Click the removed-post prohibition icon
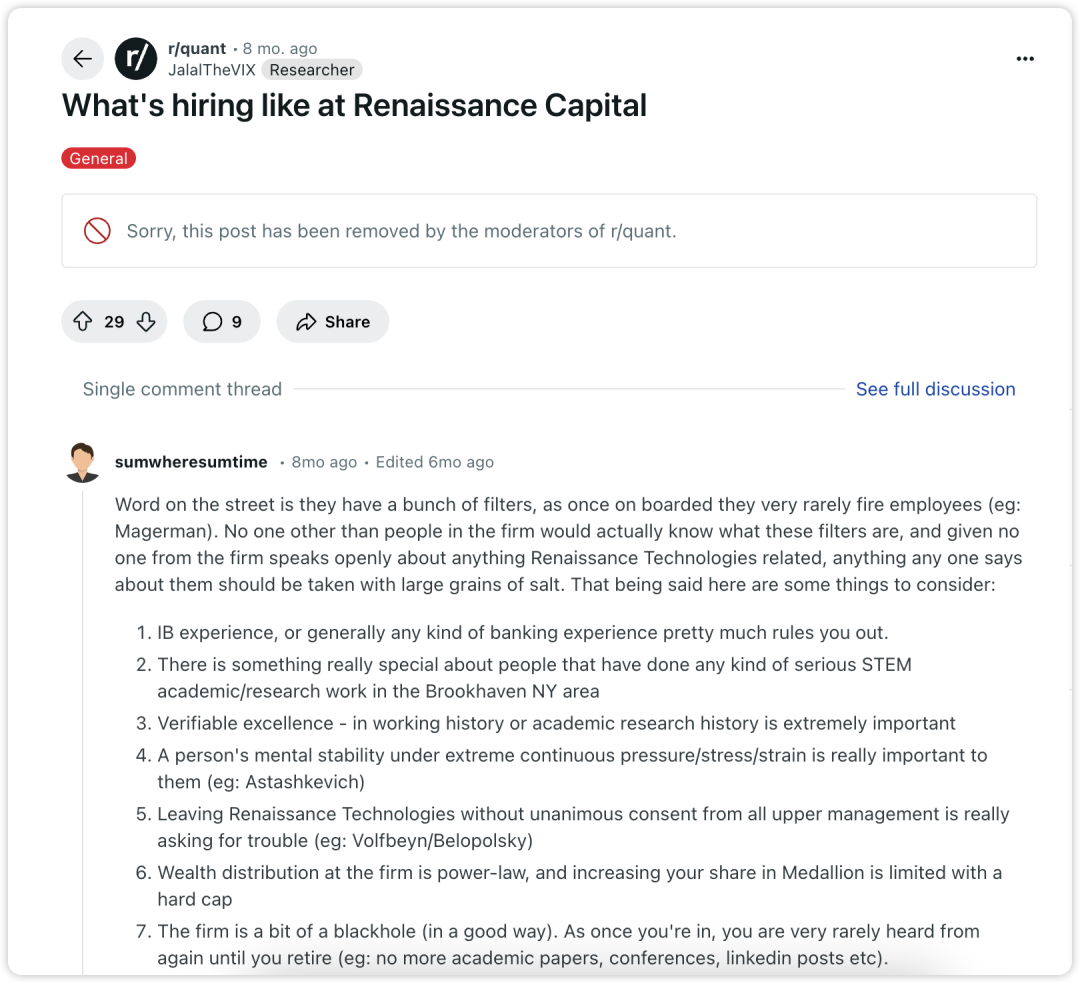This screenshot has width=1080, height=983. point(97,231)
